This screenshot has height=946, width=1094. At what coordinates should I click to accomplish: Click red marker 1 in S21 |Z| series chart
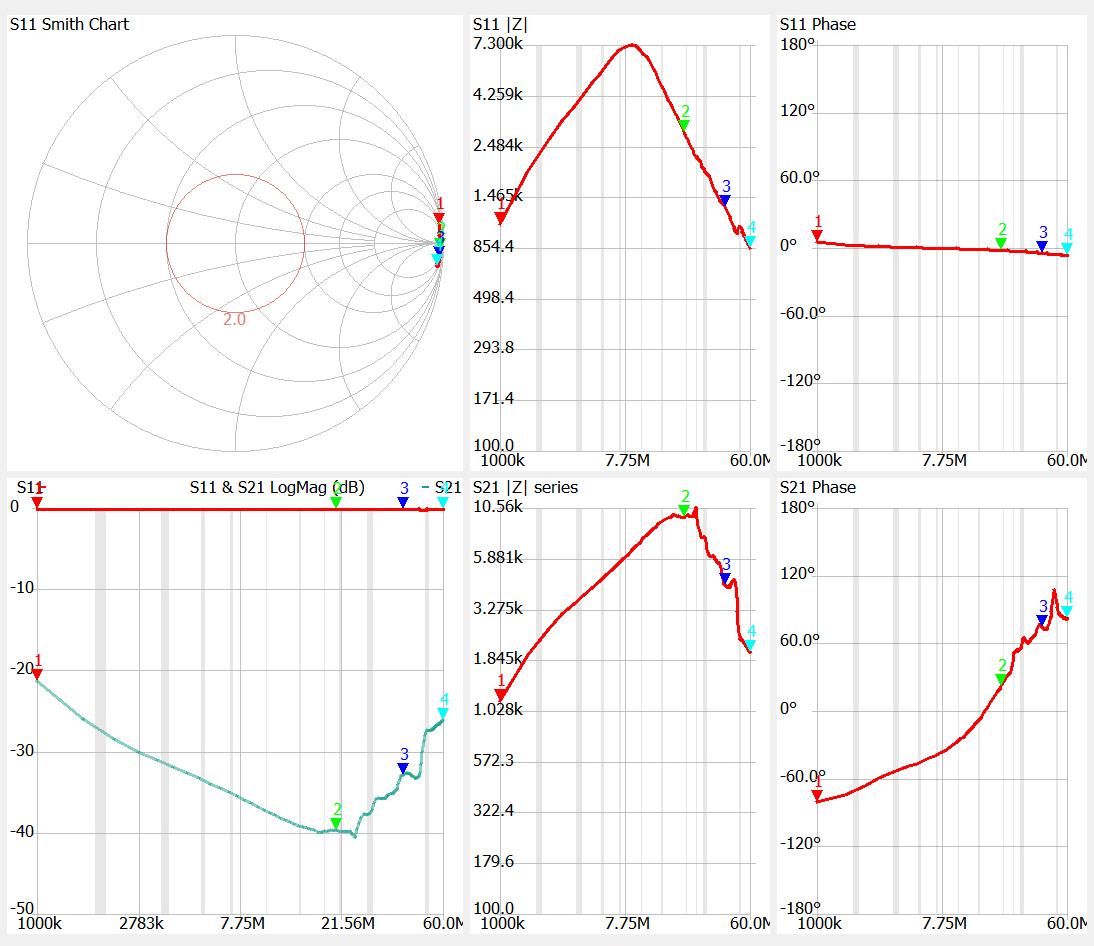pos(501,694)
